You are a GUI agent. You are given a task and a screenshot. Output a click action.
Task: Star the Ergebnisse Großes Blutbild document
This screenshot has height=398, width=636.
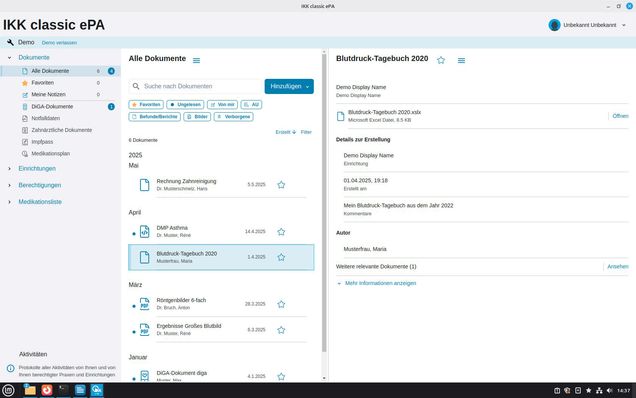(x=281, y=330)
